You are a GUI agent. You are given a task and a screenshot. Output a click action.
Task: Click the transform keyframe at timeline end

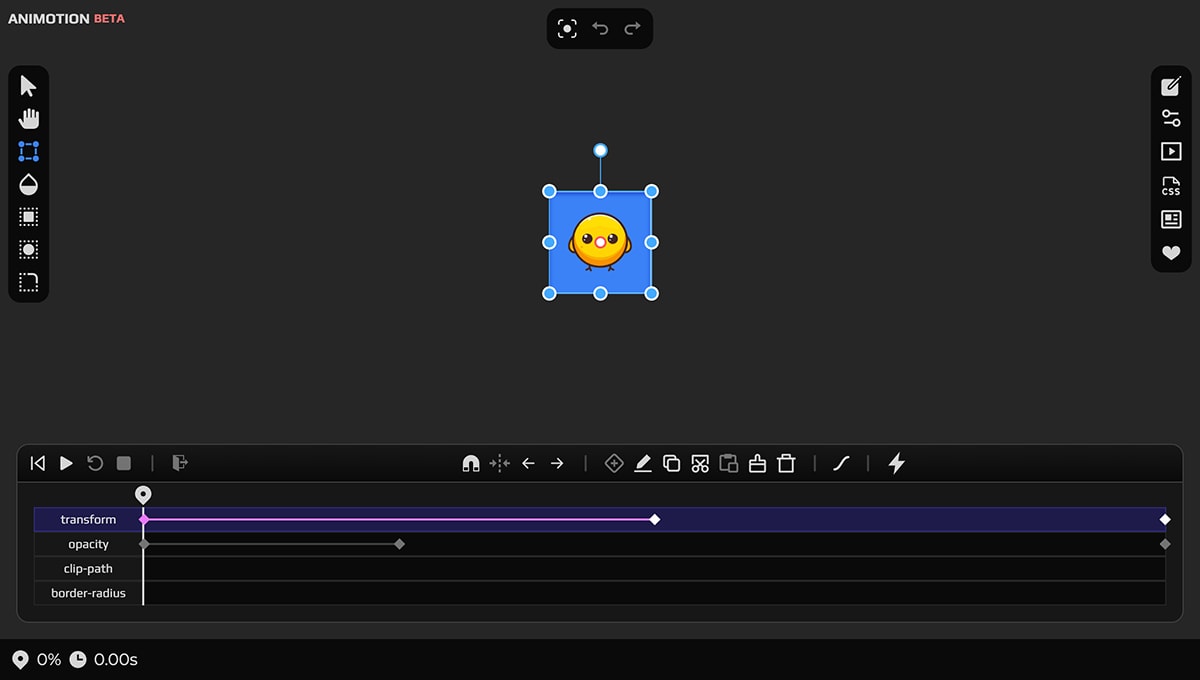coord(1165,520)
